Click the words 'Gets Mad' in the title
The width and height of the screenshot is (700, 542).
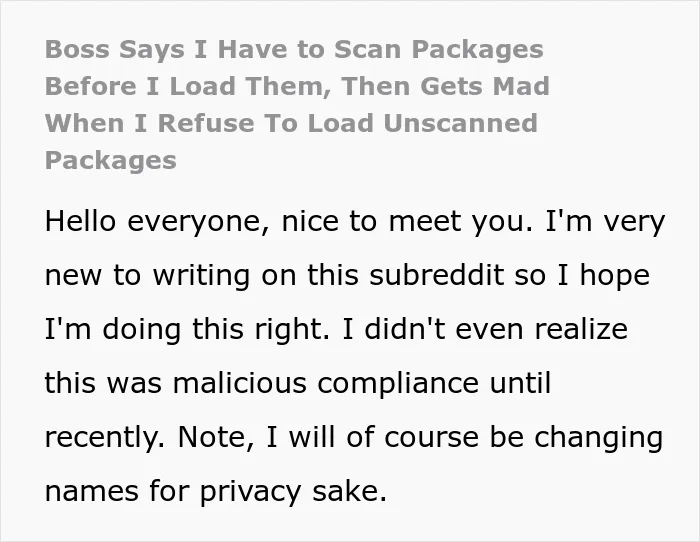tap(485, 86)
